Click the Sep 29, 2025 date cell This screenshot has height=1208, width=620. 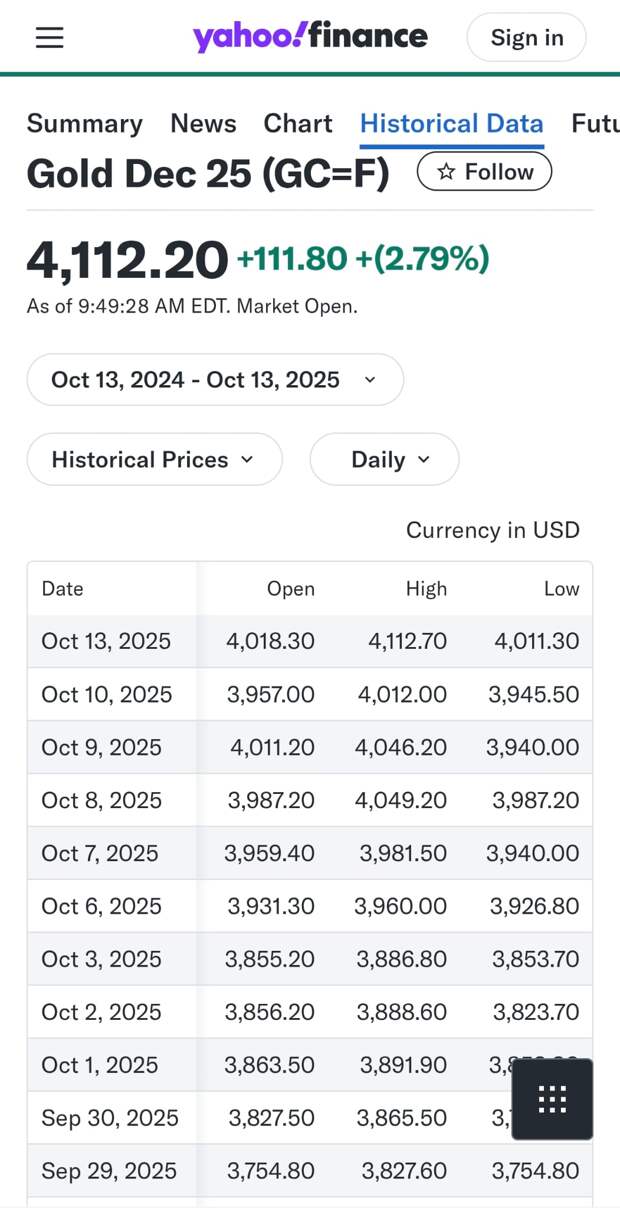(109, 1171)
